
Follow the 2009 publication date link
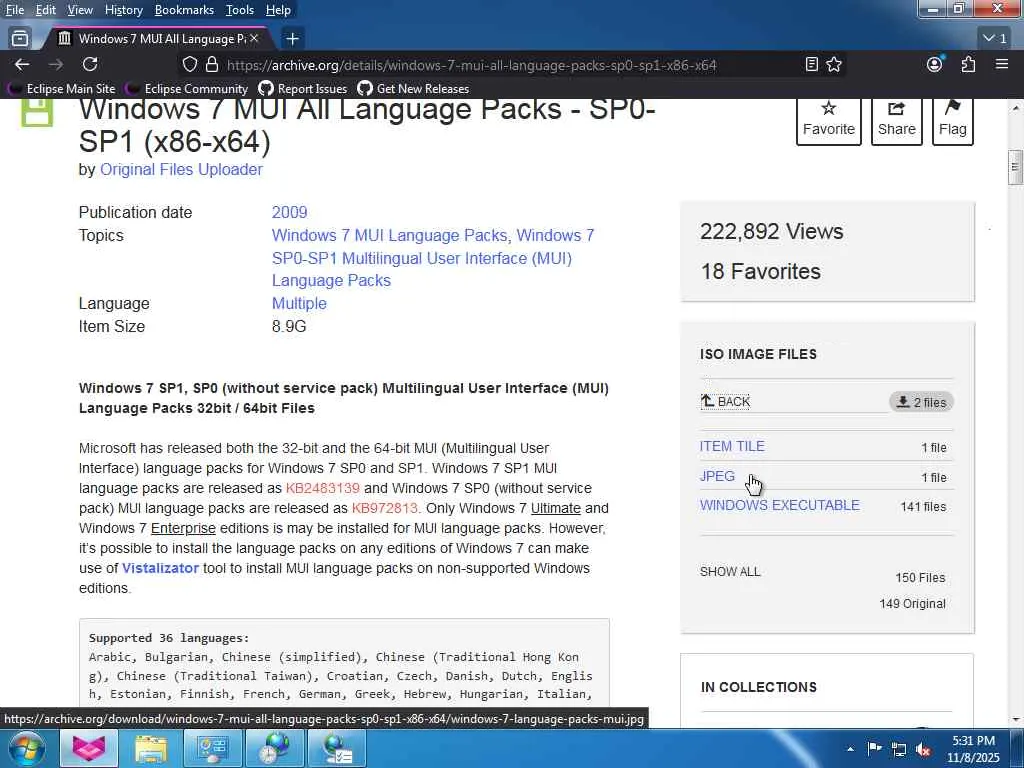click(x=289, y=212)
